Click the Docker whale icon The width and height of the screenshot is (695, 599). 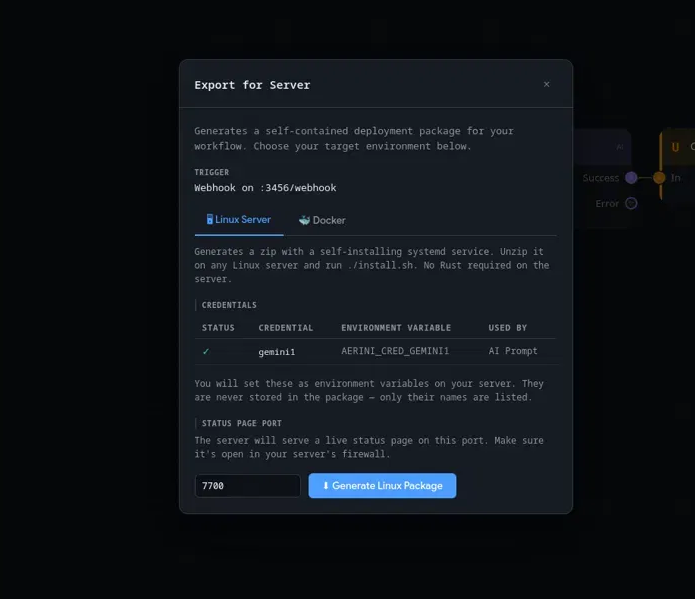click(304, 220)
